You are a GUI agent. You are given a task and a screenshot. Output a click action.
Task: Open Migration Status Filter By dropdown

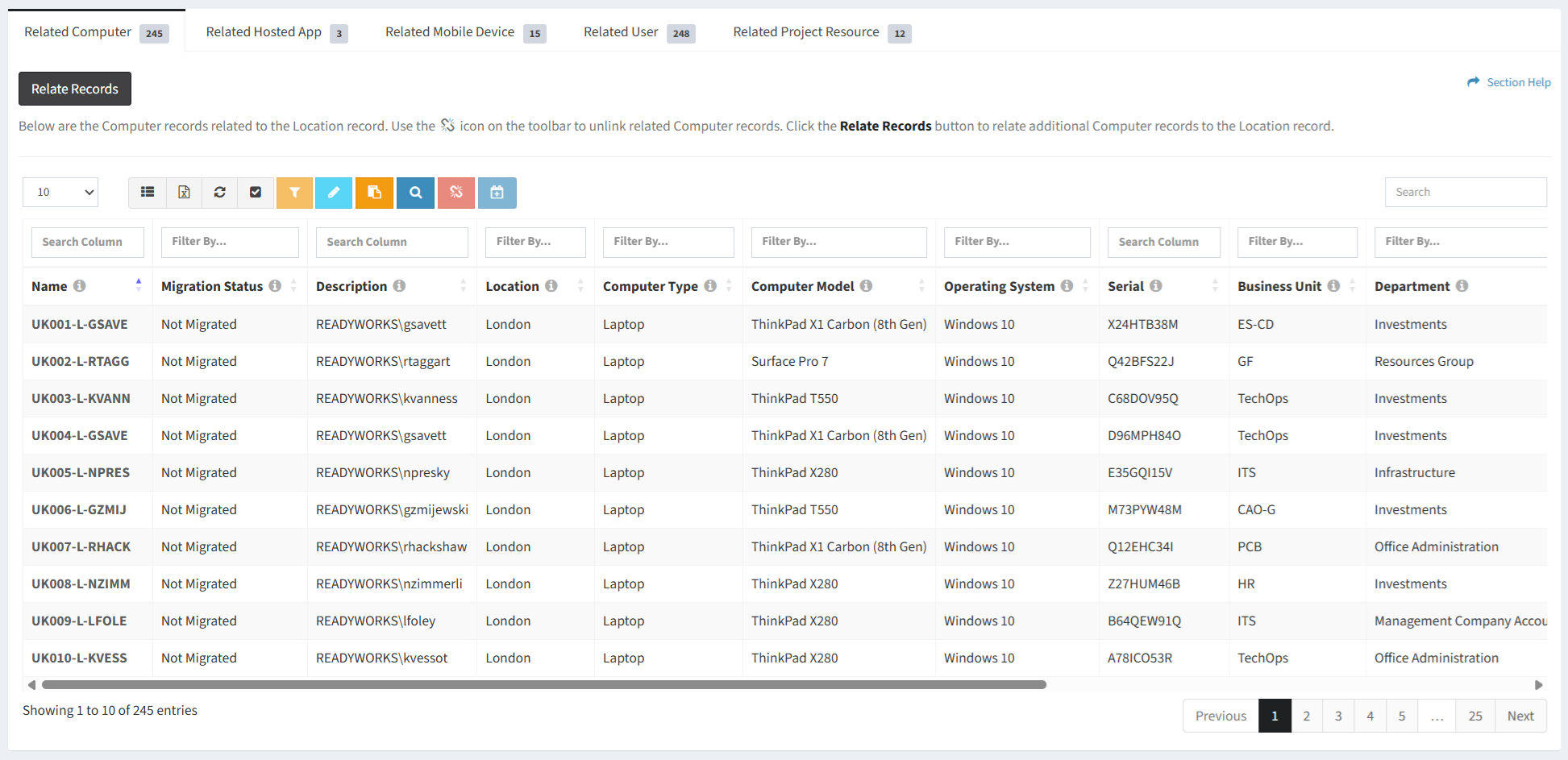click(x=230, y=242)
